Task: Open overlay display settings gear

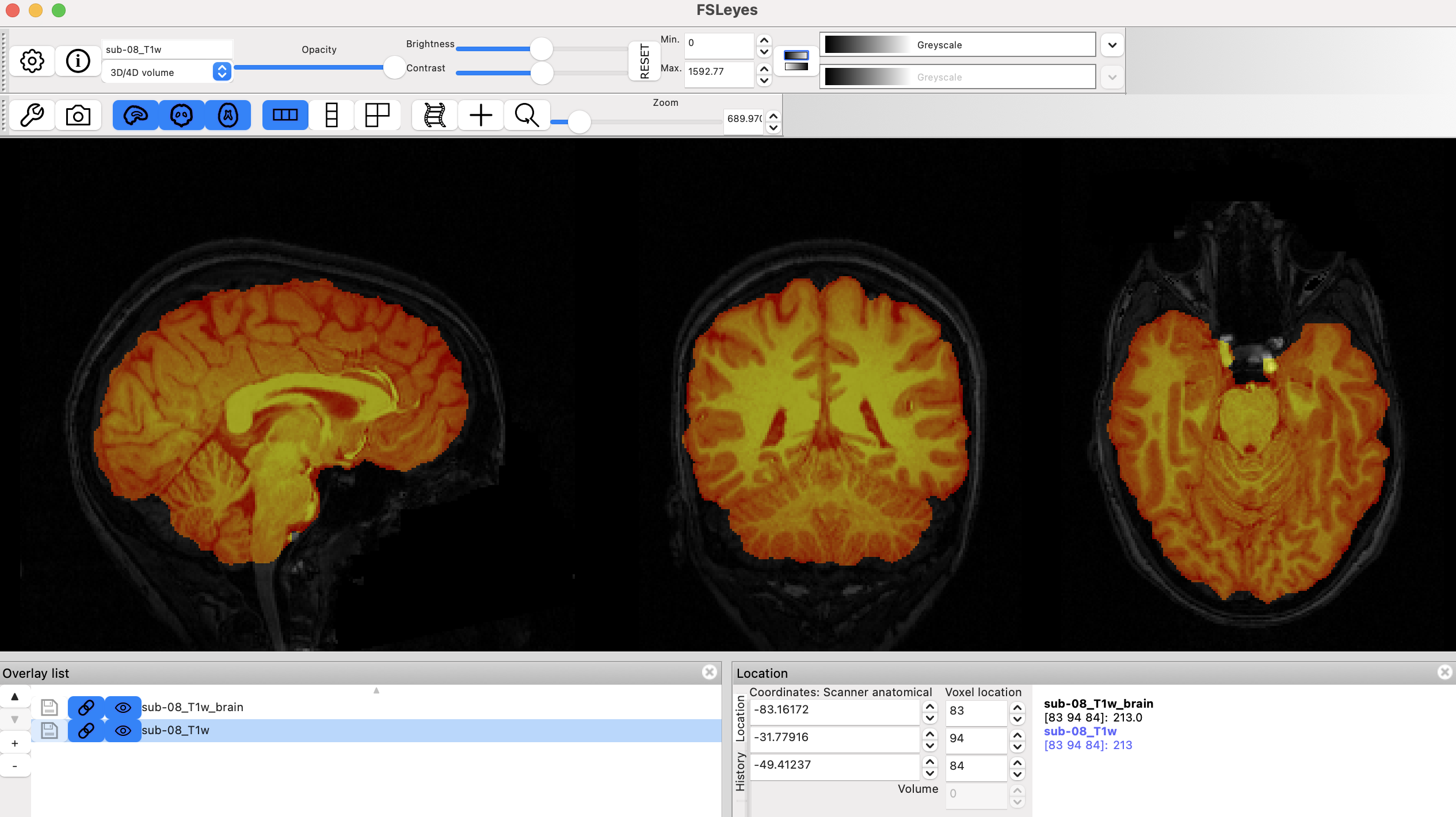Action: 32,60
